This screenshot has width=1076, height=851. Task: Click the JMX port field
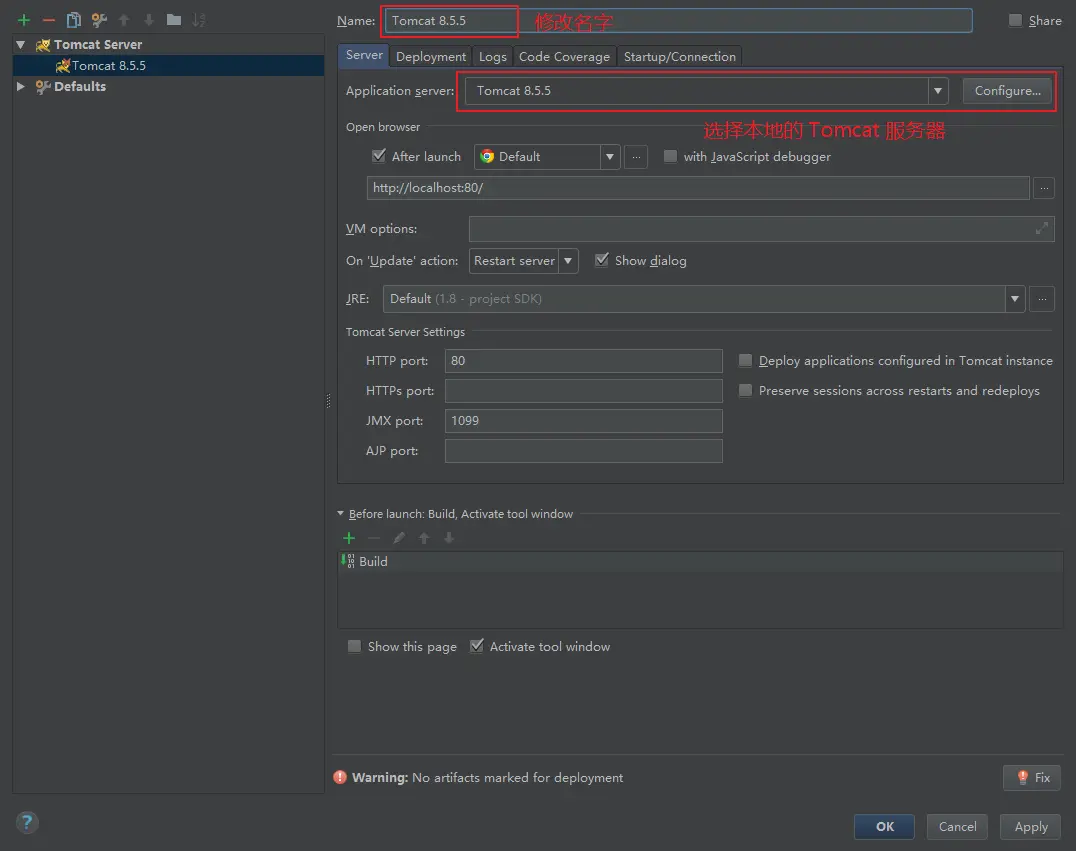[x=583, y=421]
